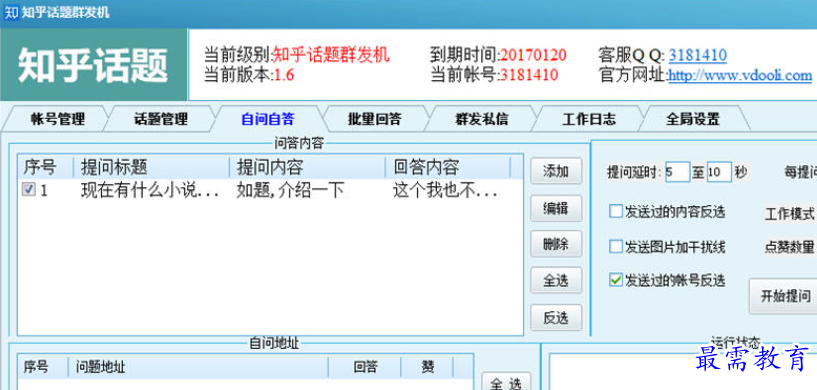The height and width of the screenshot is (390, 817).
Task: Click the 回答内容 column header
Action: tap(448, 167)
